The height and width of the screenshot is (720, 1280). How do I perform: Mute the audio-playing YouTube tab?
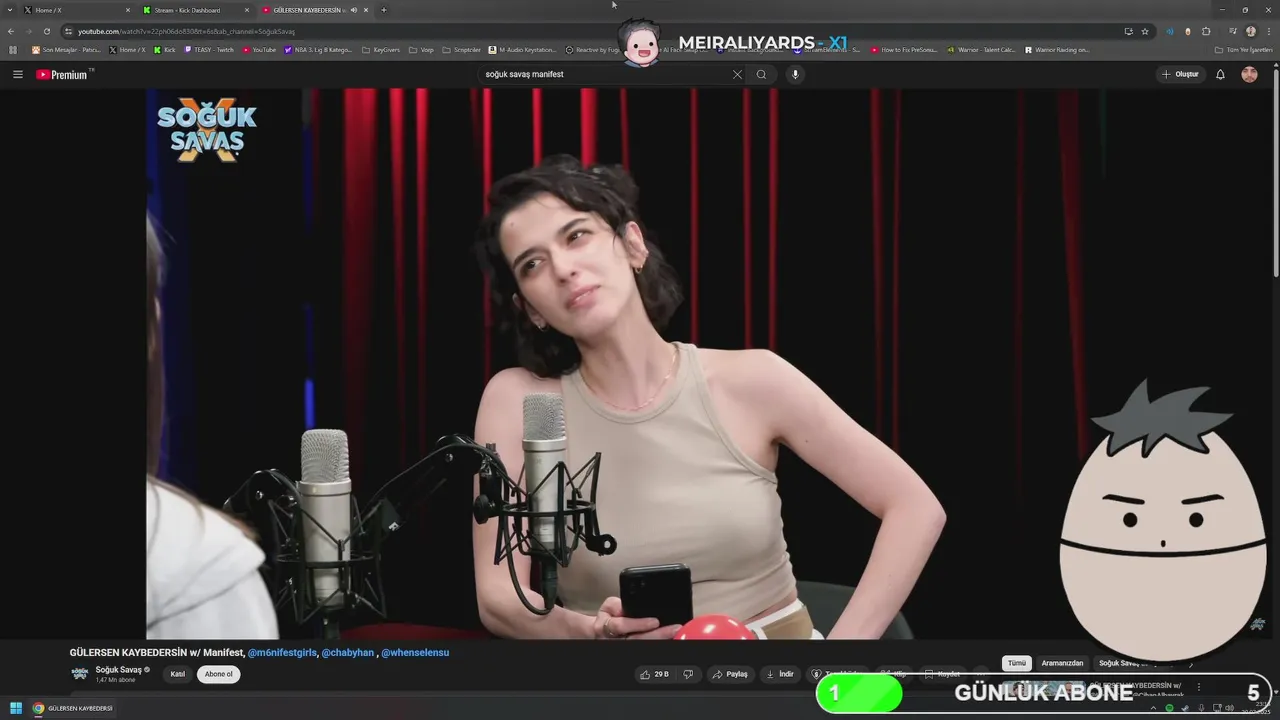coord(354,10)
